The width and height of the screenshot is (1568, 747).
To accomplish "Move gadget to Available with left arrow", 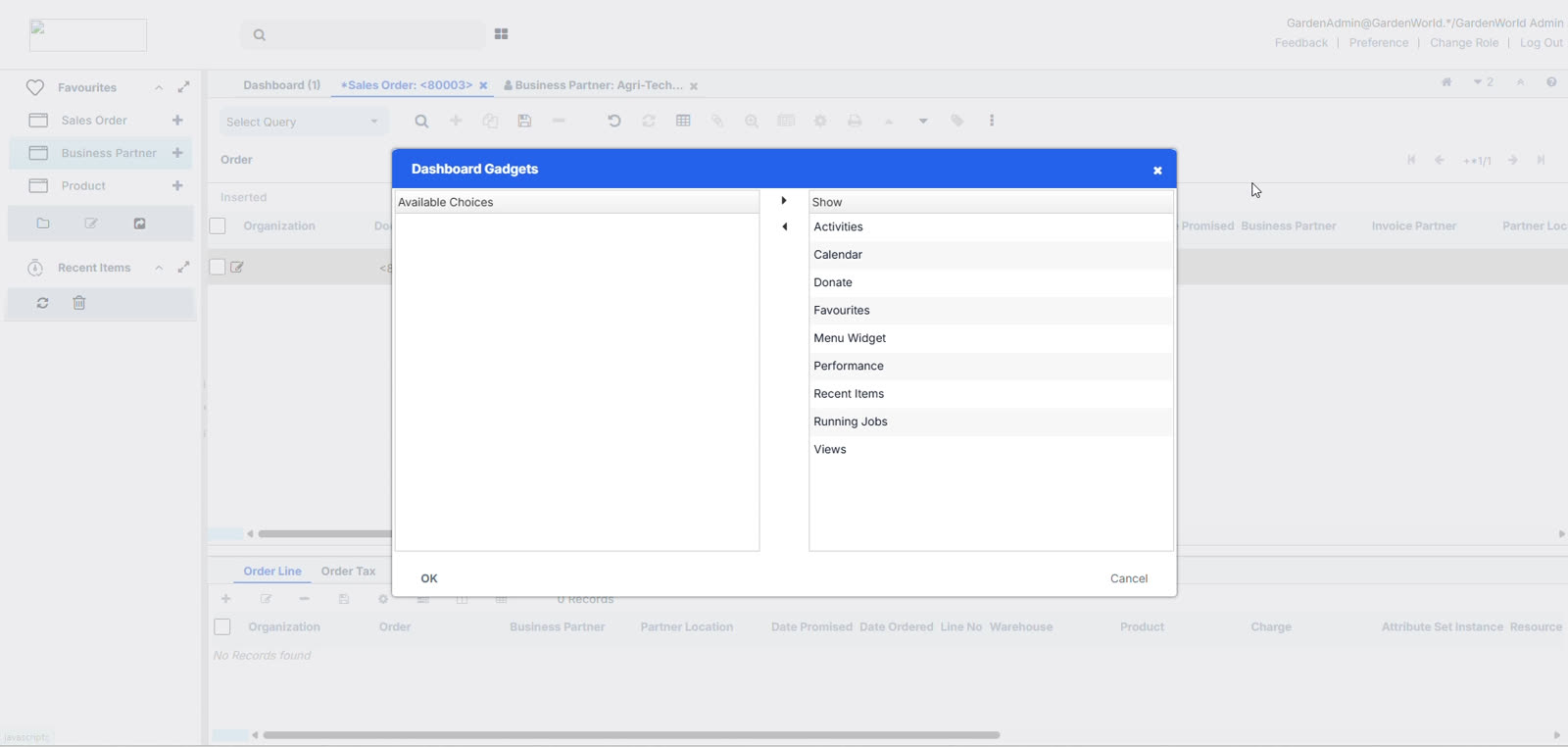I will (784, 226).
